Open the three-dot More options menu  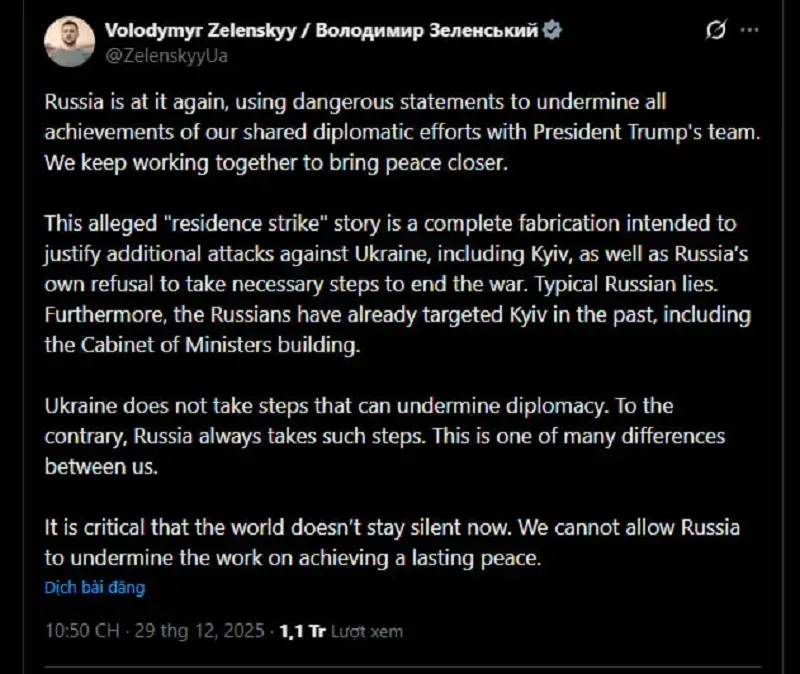click(x=746, y=32)
